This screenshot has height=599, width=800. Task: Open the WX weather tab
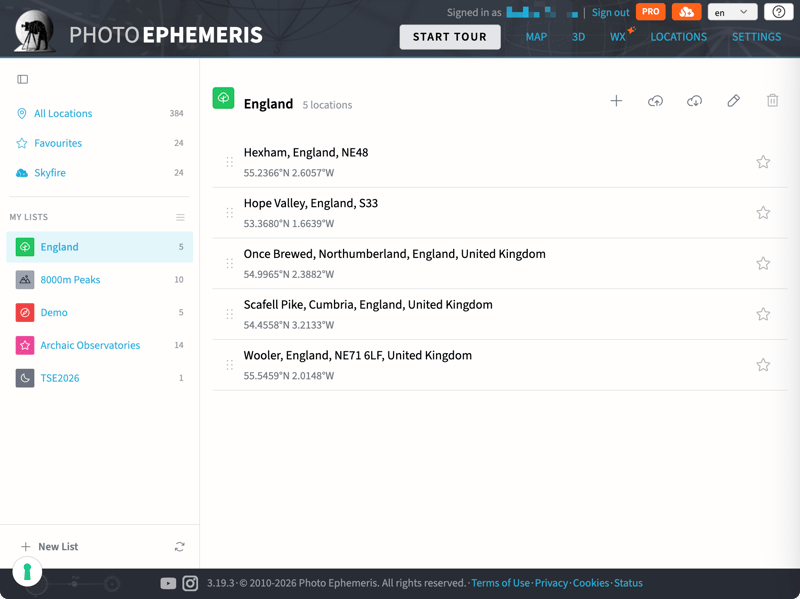click(x=618, y=37)
